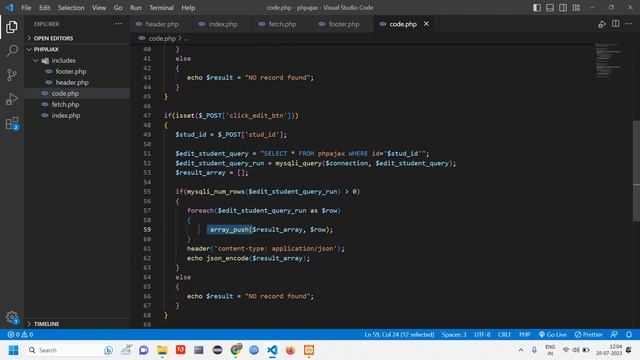The image size is (640, 360).
Task: Open the Edit menu
Action: tap(44, 8)
